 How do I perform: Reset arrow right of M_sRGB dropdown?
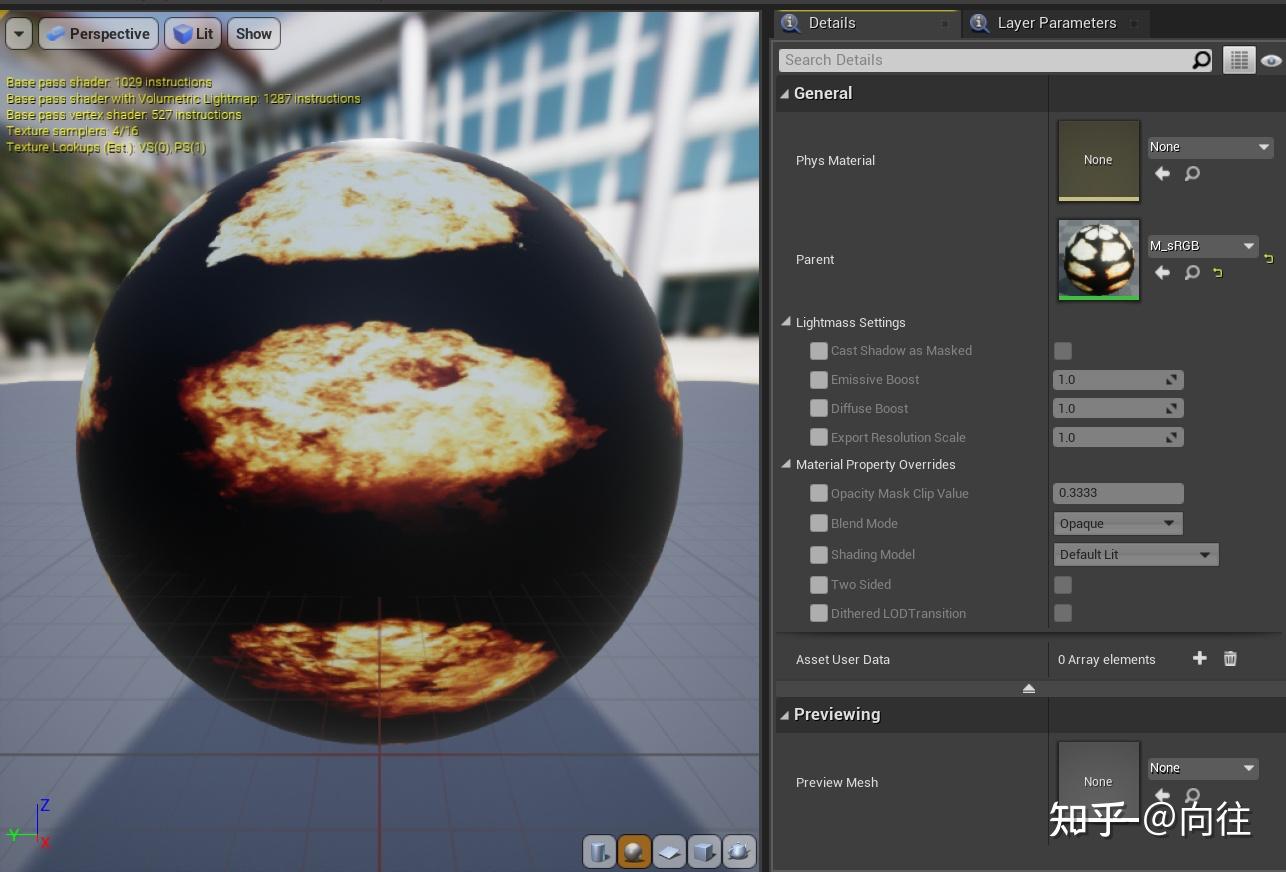click(1269, 258)
